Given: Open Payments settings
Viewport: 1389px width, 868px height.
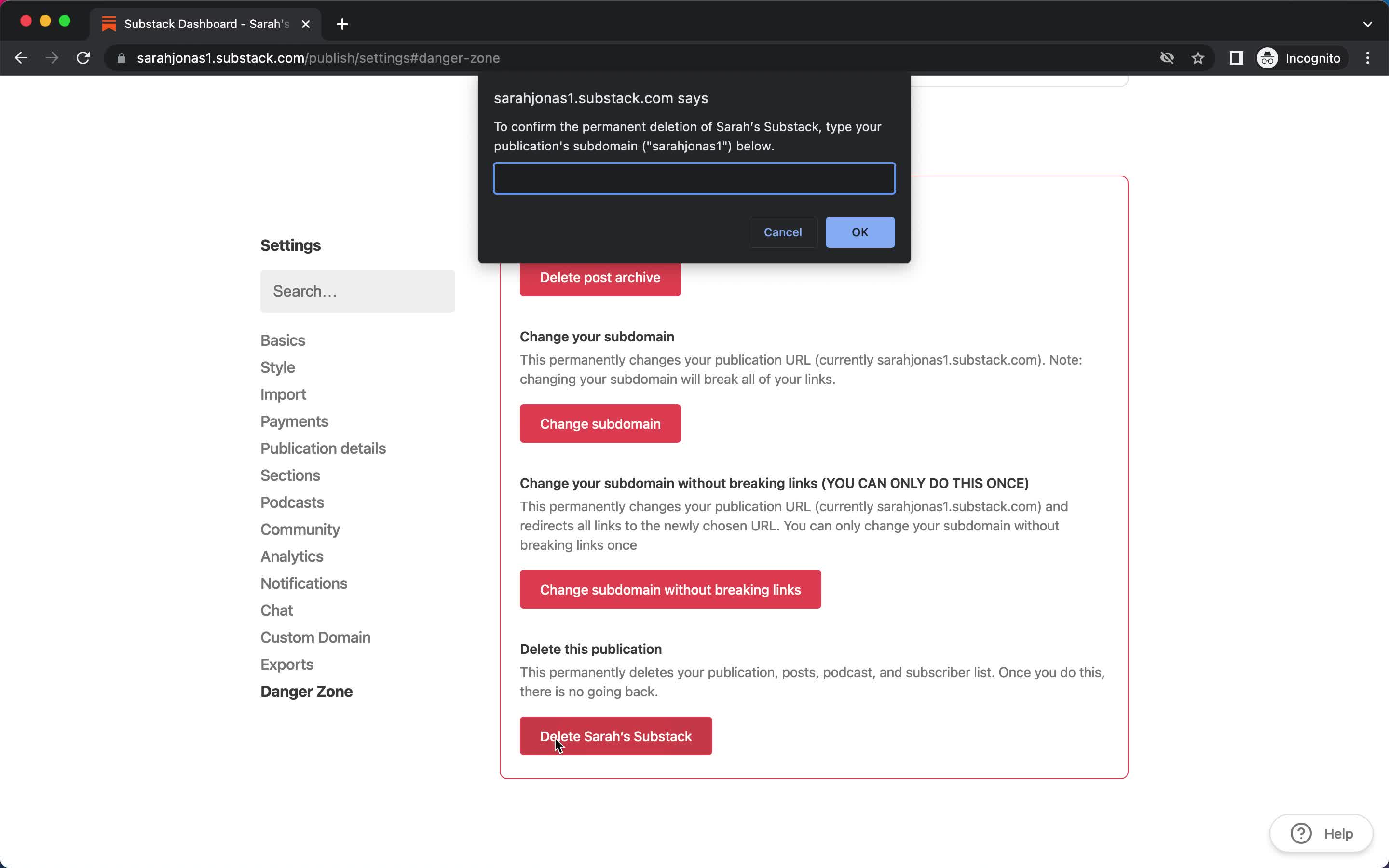Looking at the screenshot, I should coord(294,421).
